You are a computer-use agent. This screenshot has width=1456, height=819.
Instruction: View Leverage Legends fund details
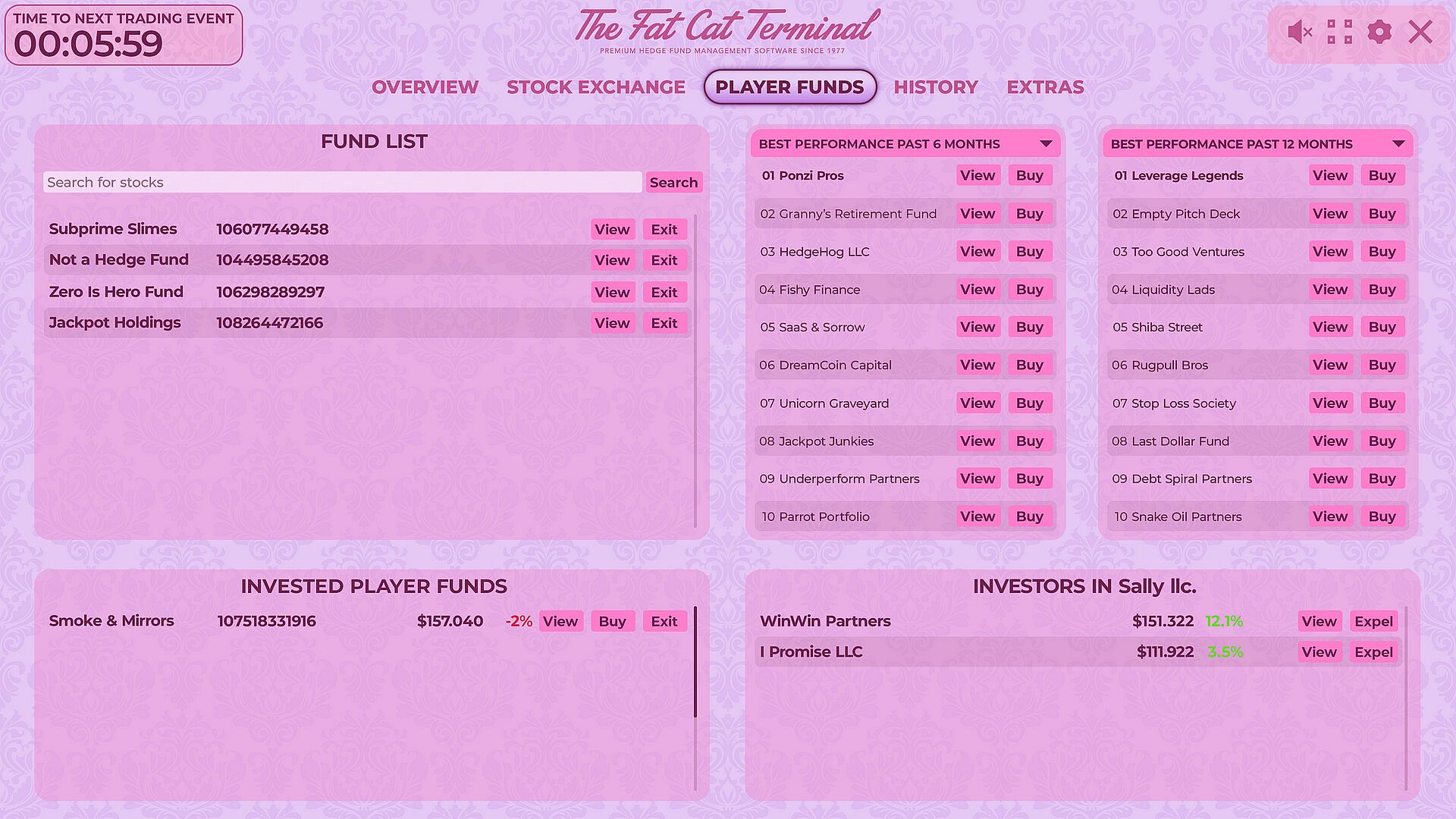click(x=1329, y=176)
